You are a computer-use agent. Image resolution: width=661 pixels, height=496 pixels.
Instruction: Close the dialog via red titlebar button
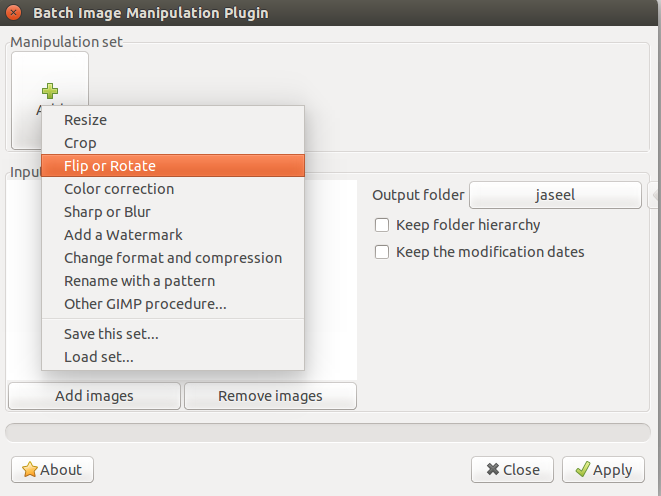(x=13, y=13)
